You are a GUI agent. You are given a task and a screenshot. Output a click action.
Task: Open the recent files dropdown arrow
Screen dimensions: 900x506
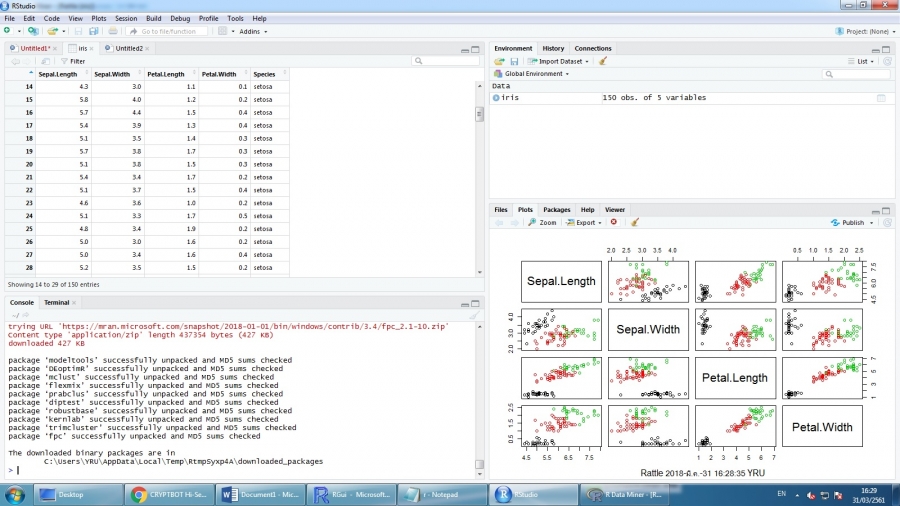point(64,32)
